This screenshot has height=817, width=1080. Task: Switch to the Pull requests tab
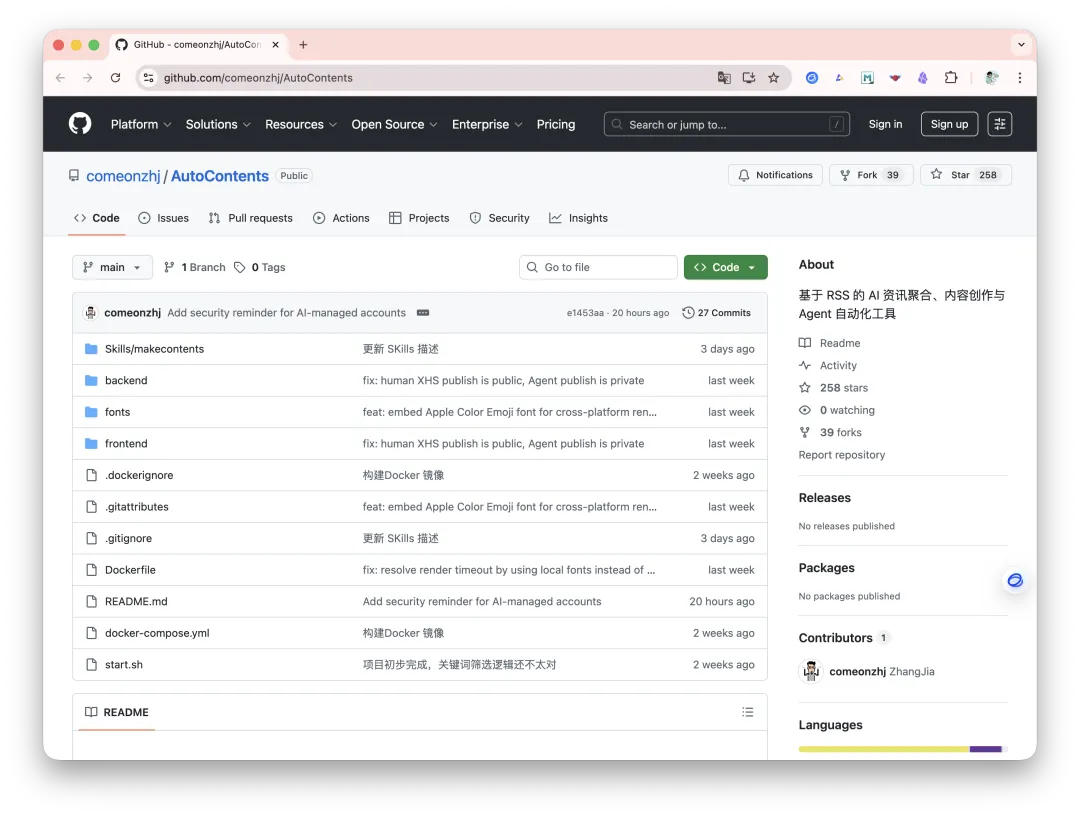251,218
